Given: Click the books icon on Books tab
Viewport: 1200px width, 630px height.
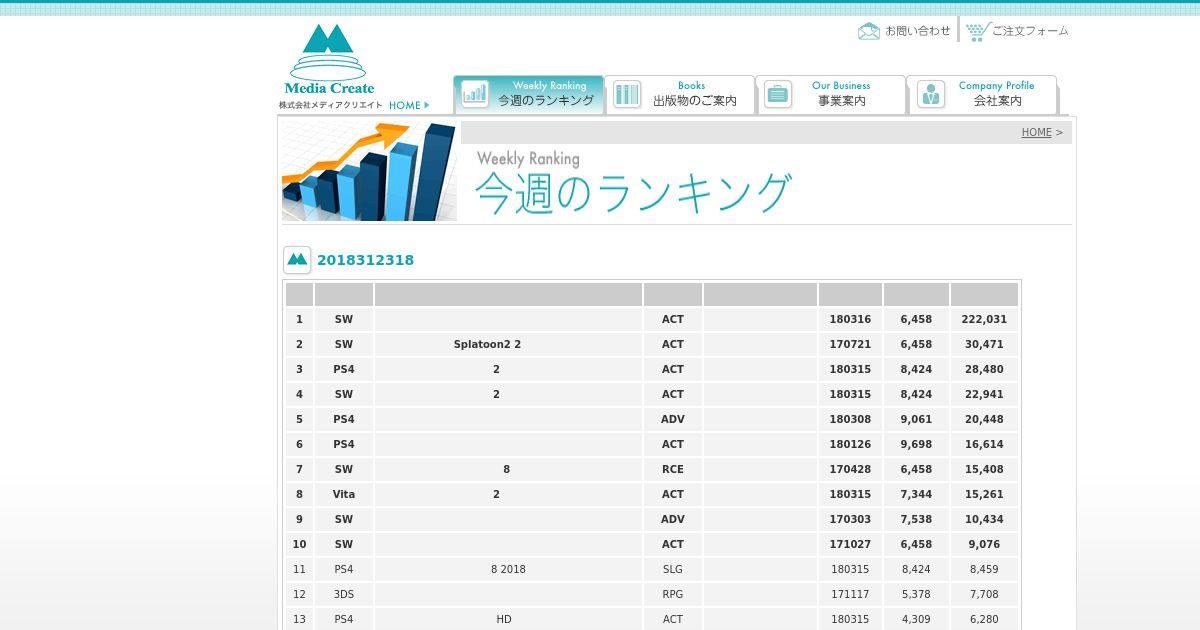Looking at the screenshot, I should [x=627, y=94].
